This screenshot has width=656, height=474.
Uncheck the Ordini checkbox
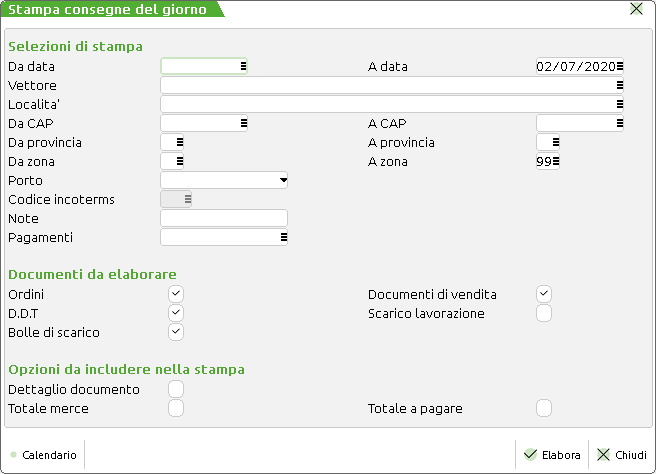pyautogui.click(x=176, y=294)
